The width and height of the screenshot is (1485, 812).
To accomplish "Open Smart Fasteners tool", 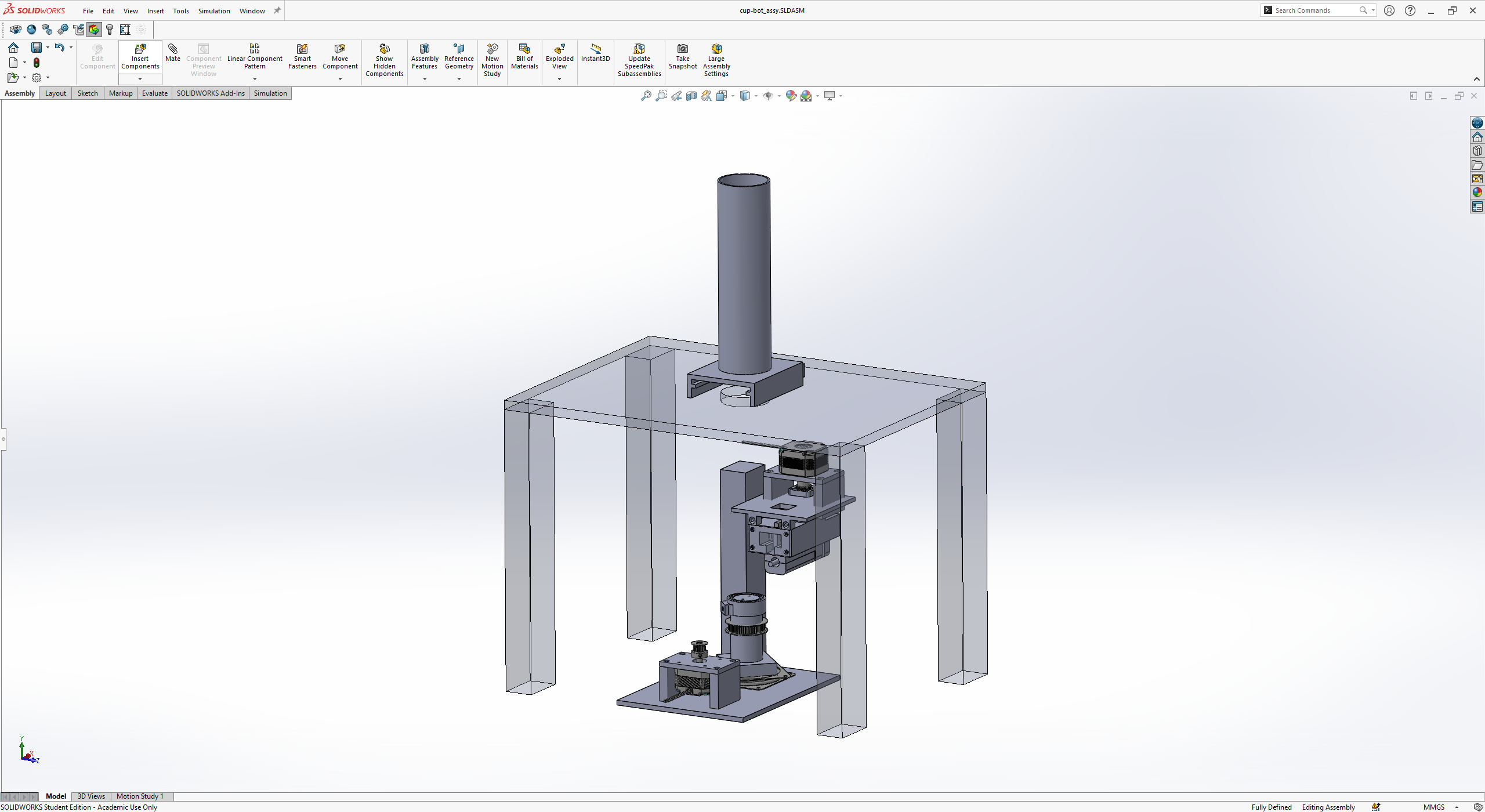I will click(302, 56).
